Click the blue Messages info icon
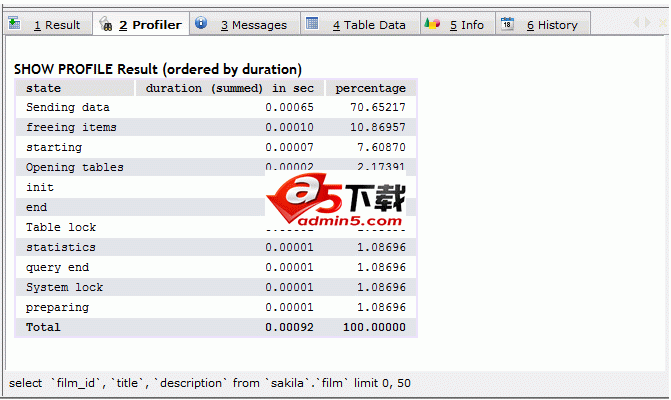 [x=201, y=23]
